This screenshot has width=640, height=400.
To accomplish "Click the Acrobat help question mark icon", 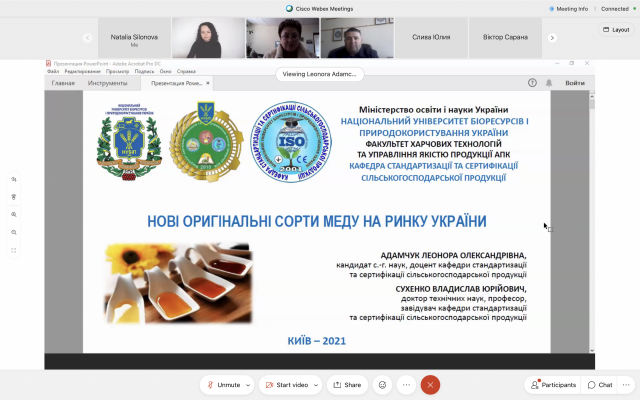I will click(532, 83).
